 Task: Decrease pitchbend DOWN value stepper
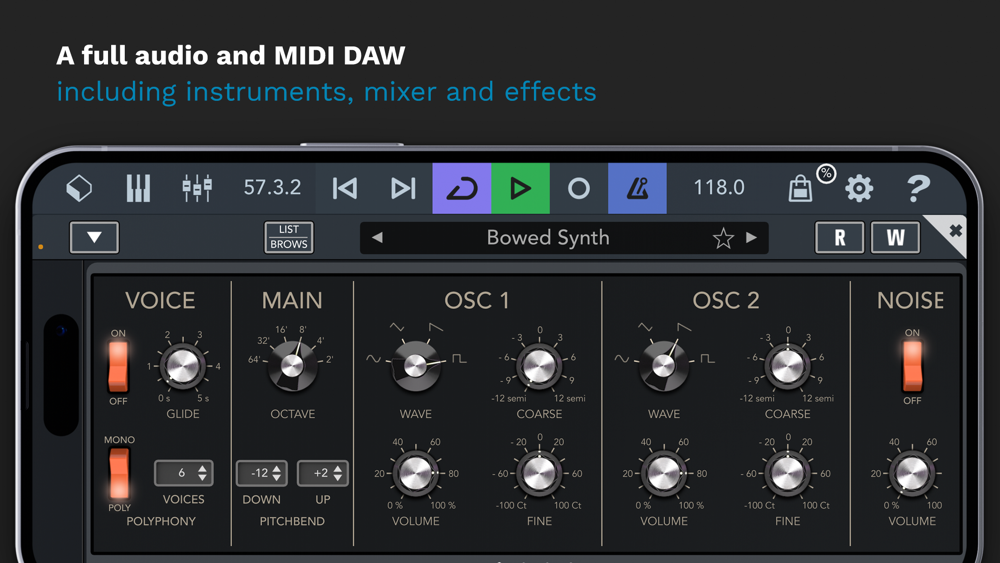click(x=277, y=478)
